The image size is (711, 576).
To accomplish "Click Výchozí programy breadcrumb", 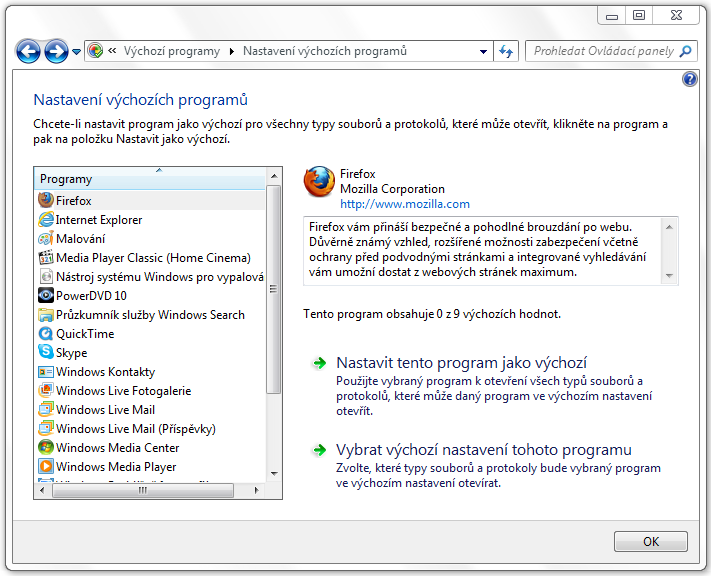I will (171, 51).
